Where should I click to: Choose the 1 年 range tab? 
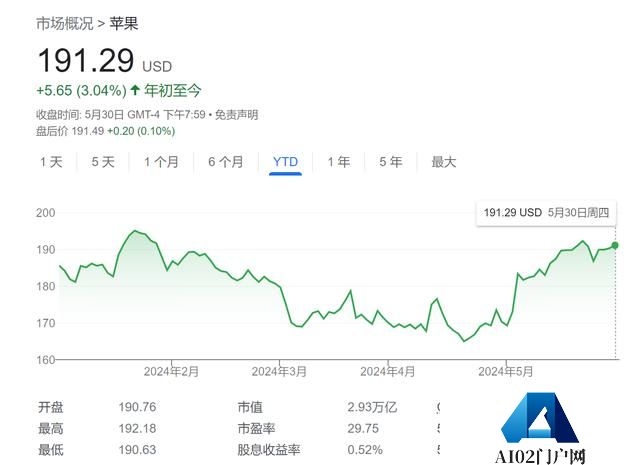point(339,162)
